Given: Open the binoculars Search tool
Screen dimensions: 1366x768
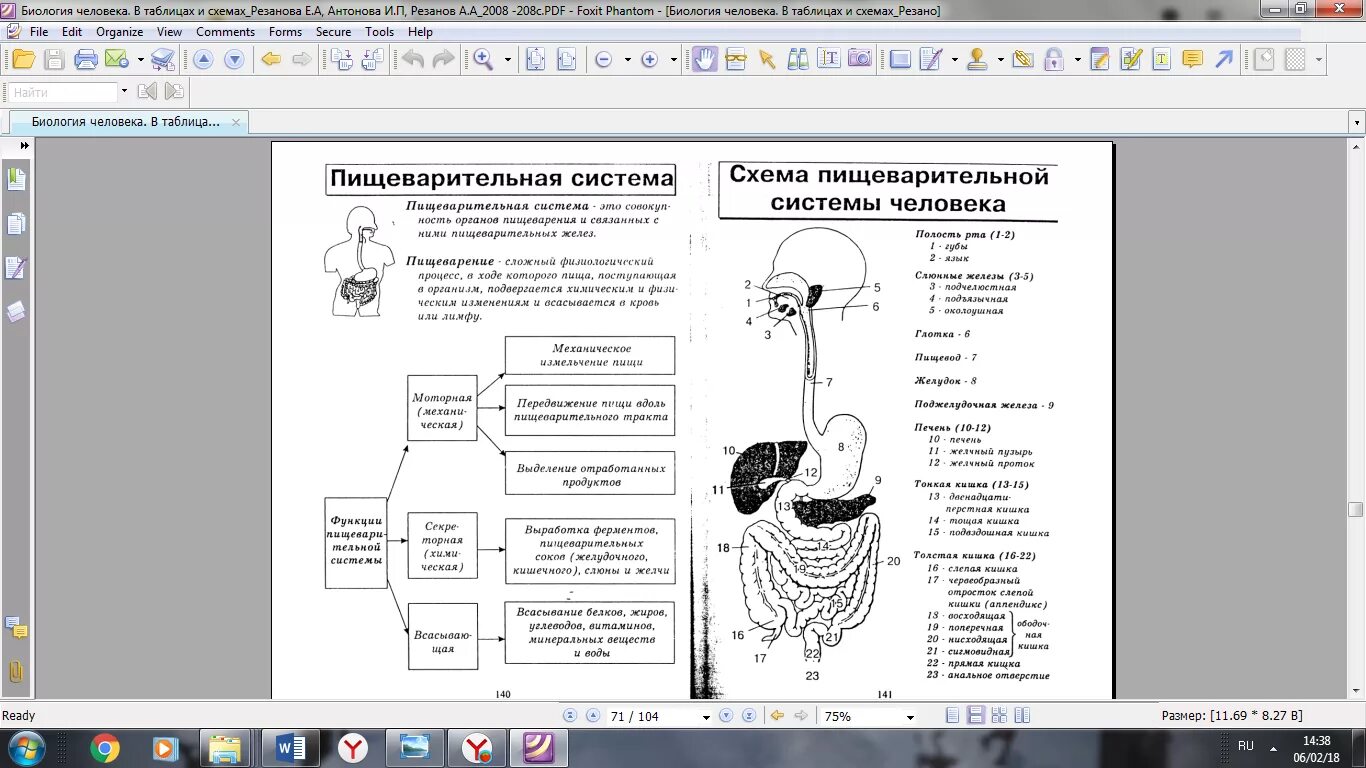Looking at the screenshot, I should [798, 59].
